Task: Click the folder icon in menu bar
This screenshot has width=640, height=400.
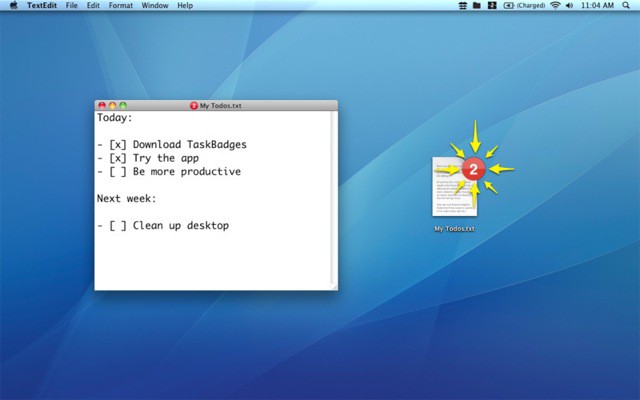Action: [x=476, y=6]
